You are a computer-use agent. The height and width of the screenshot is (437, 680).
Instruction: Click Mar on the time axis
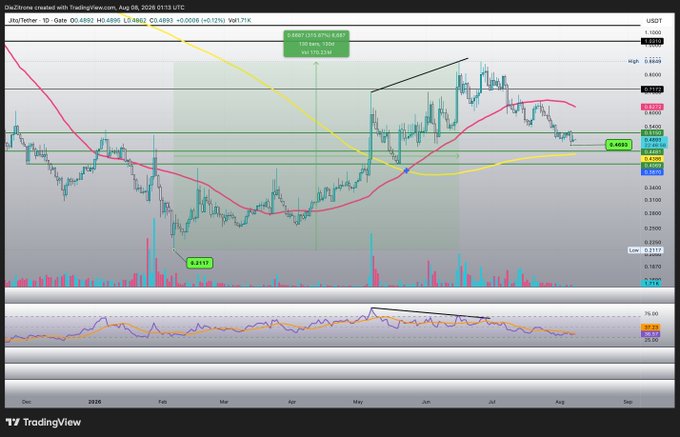coord(224,402)
